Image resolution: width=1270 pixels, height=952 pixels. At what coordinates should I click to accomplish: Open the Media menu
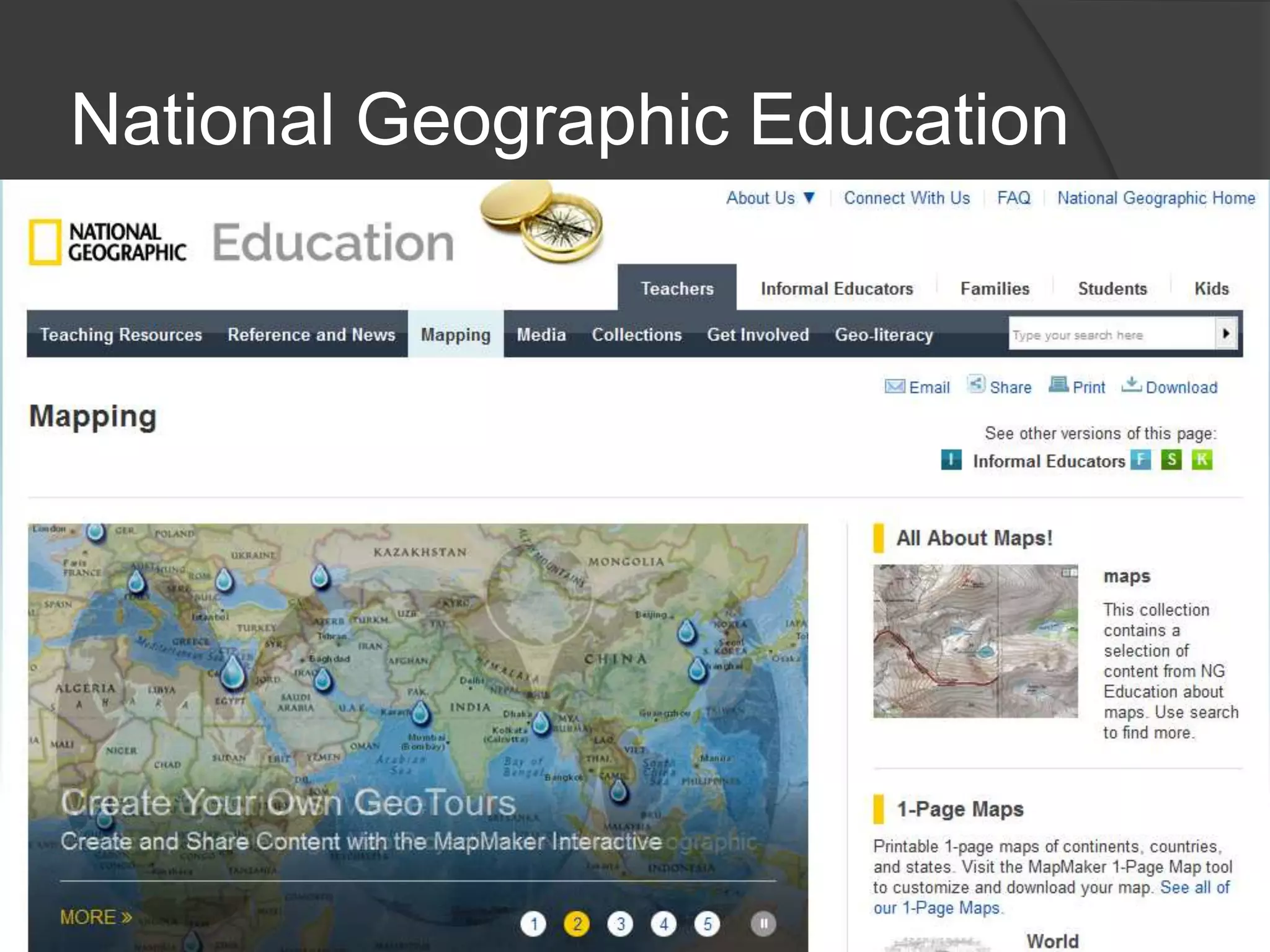[x=541, y=335]
